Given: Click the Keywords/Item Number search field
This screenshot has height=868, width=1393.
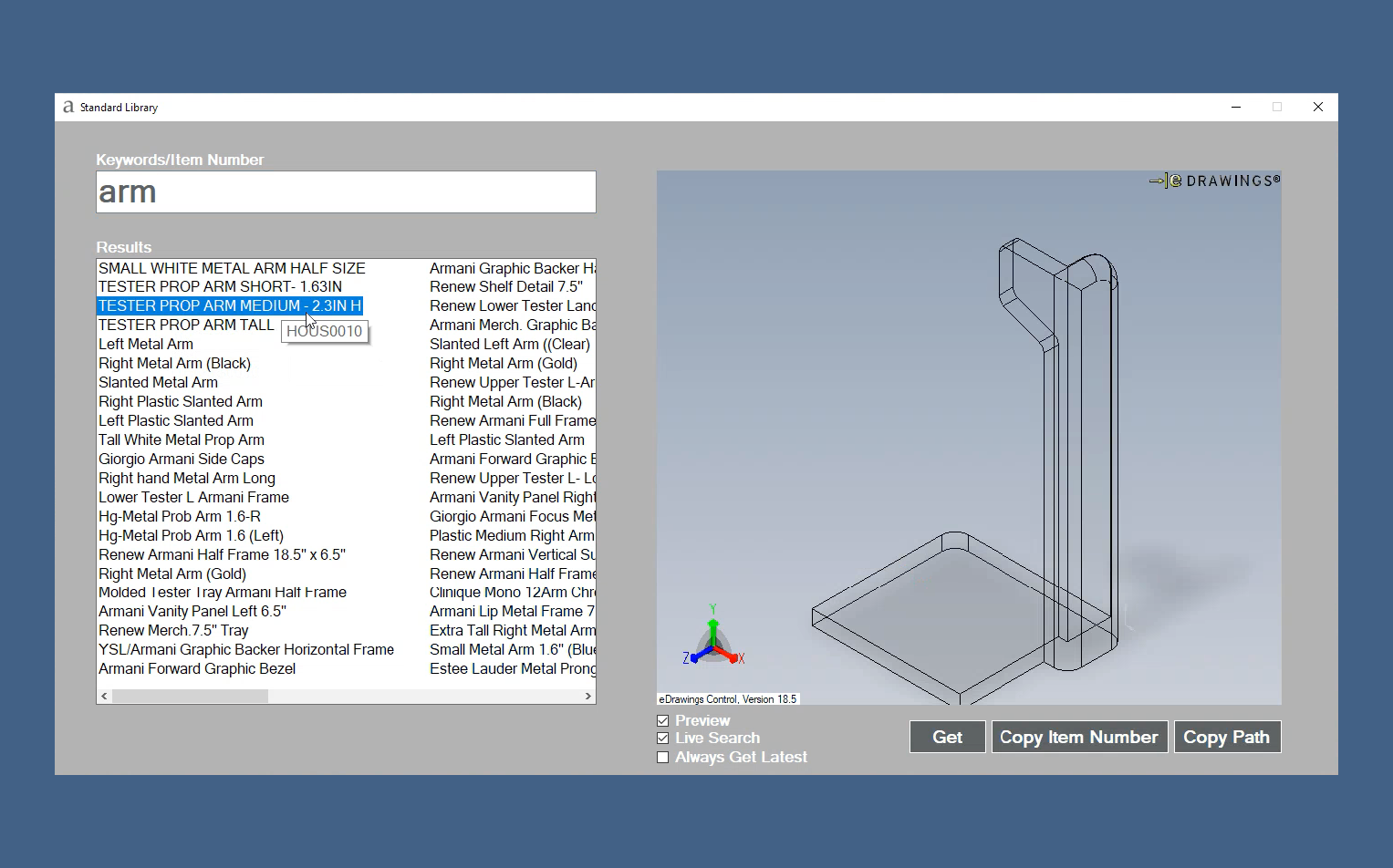Looking at the screenshot, I should tap(346, 191).
